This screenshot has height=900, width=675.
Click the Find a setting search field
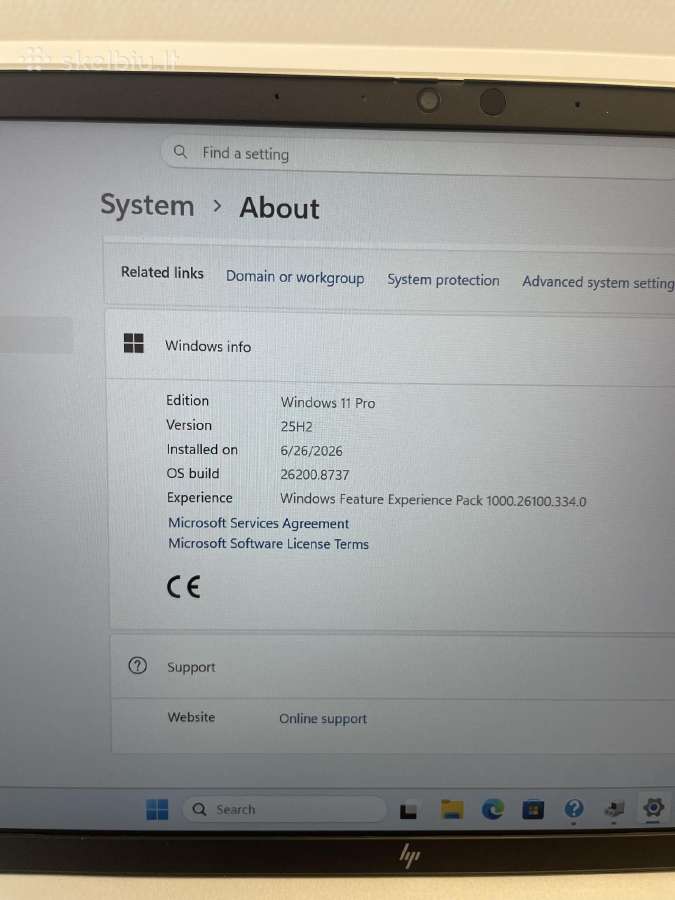click(x=418, y=155)
